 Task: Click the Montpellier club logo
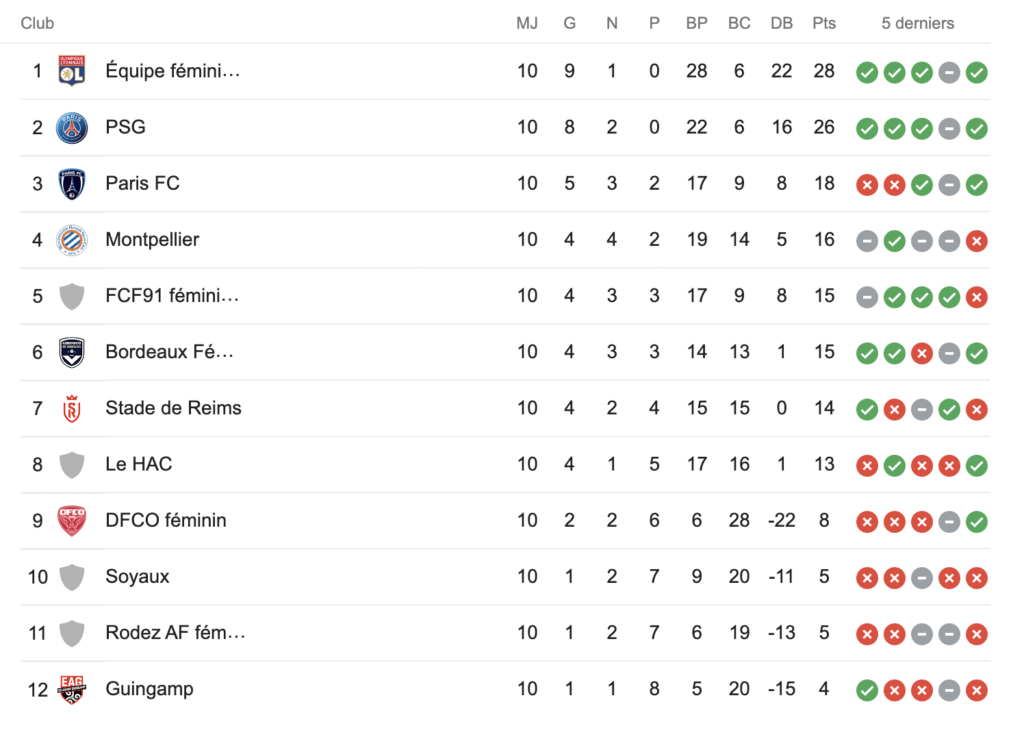72,240
